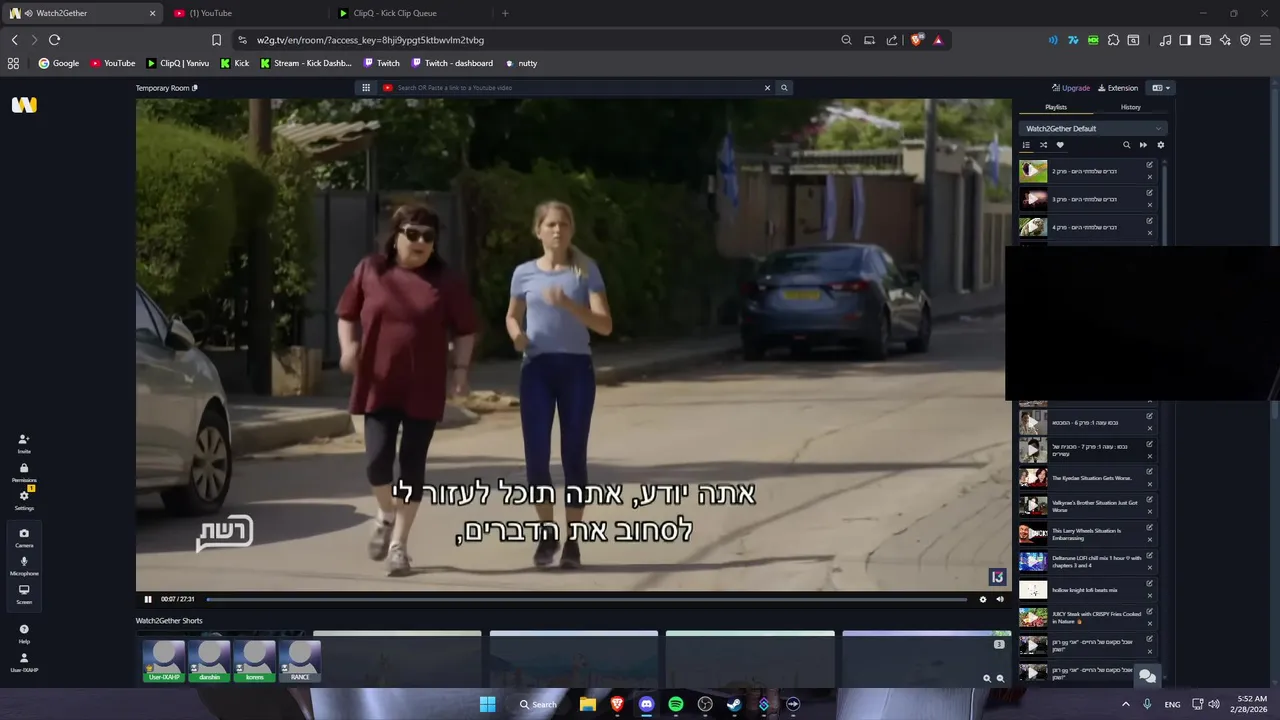Select RANCE participant avatar

click(300, 661)
